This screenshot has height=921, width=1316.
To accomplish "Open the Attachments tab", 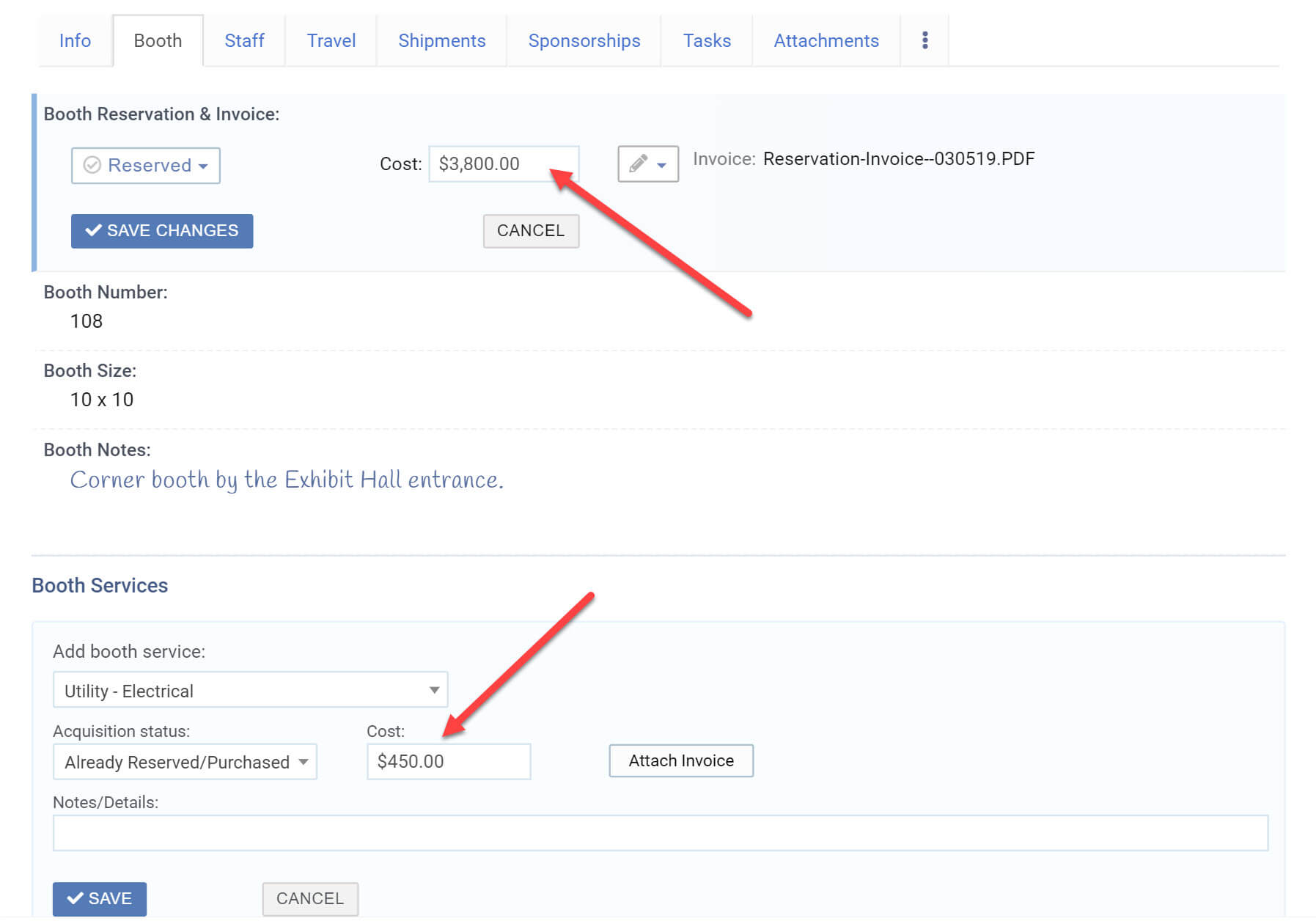I will click(826, 40).
